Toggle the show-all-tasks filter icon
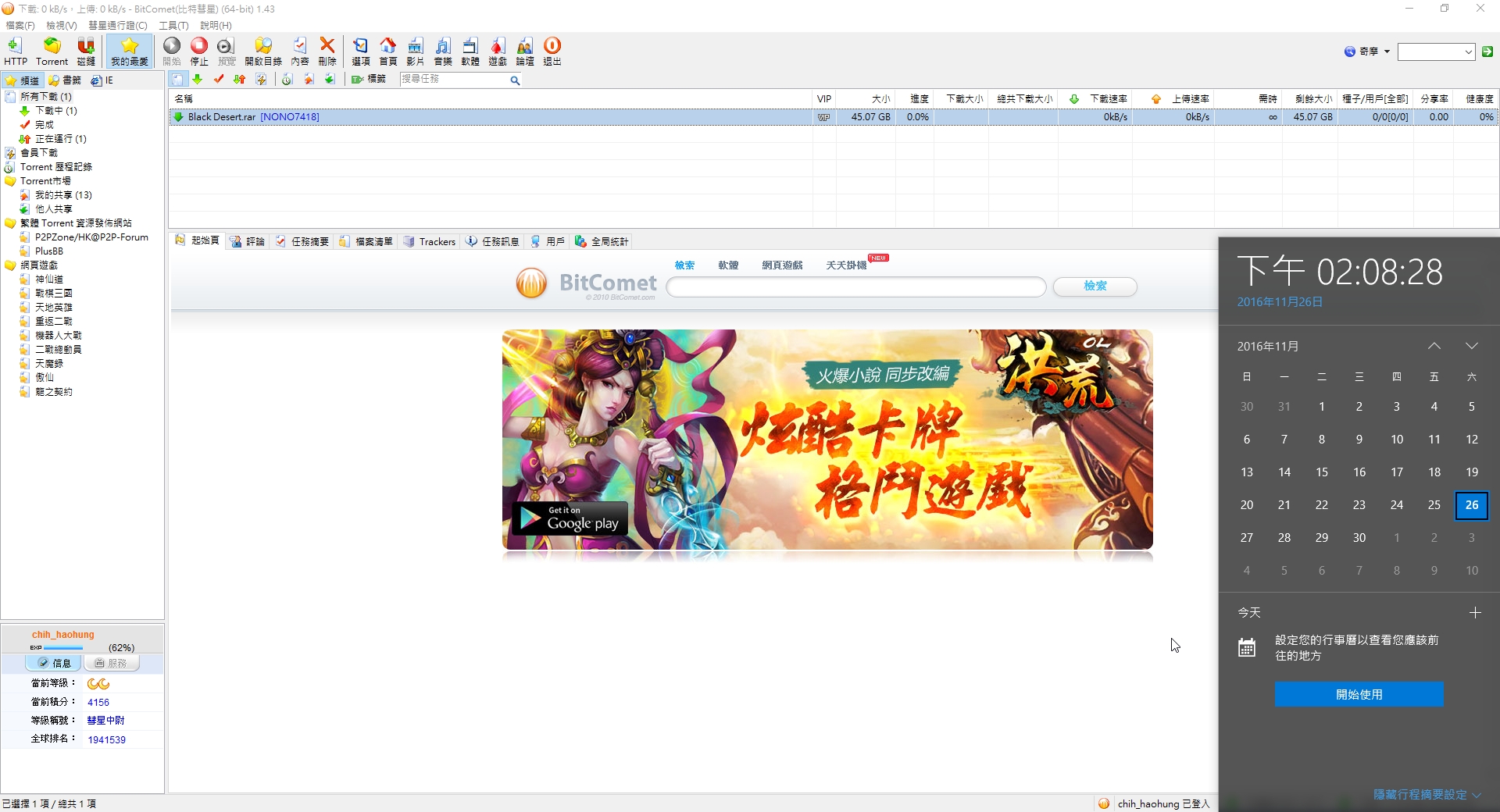Screen dimensions: 1500x812 pyautogui.click(x=178, y=80)
